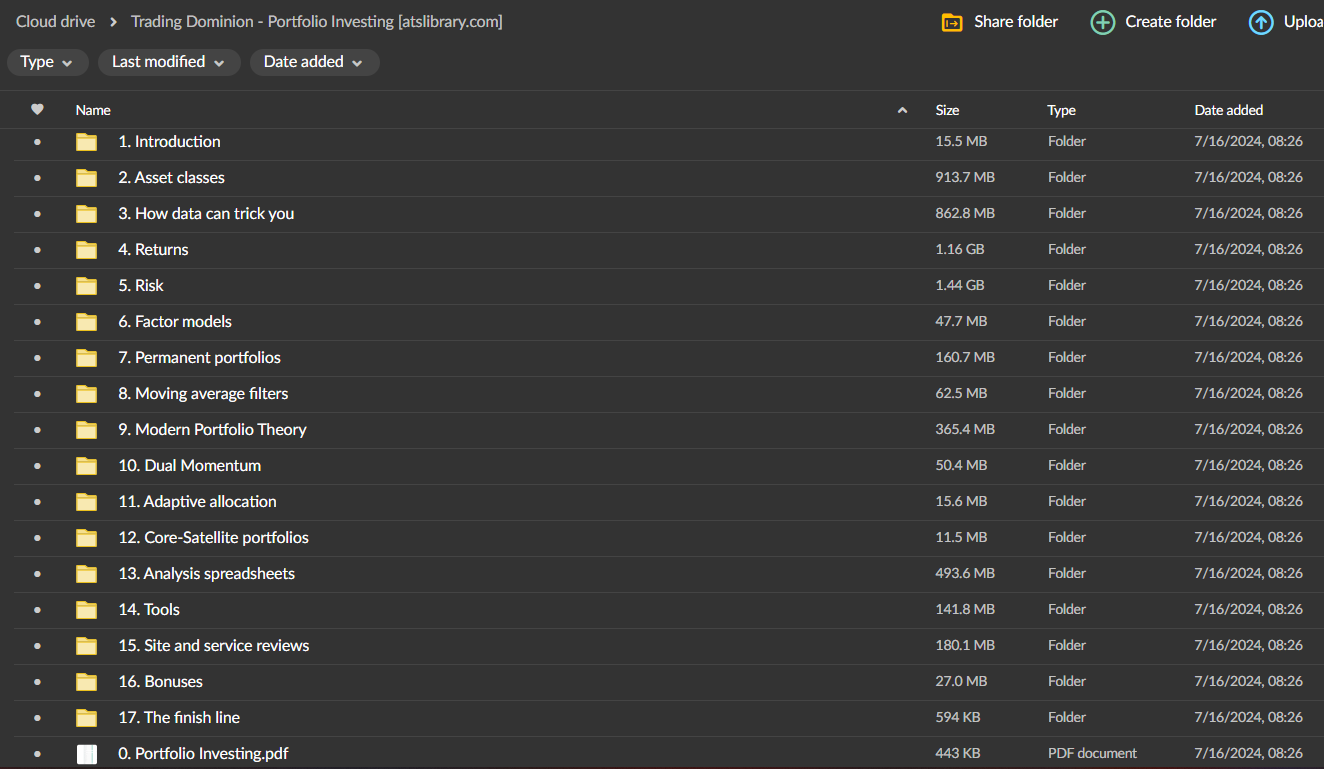Navigate to Cloud drive breadcrumb
This screenshot has width=1324, height=769.
pyautogui.click(x=55, y=21)
